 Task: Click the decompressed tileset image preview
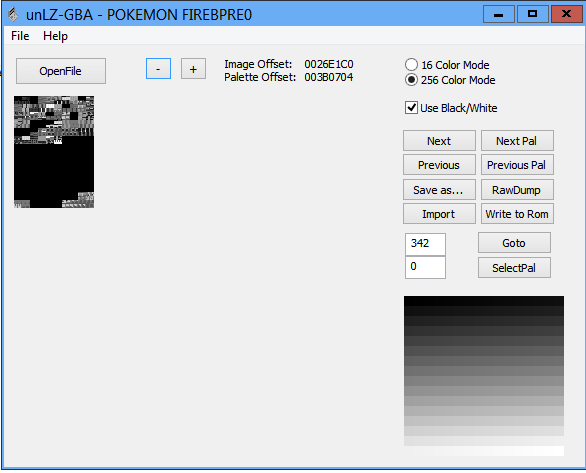click(x=54, y=152)
